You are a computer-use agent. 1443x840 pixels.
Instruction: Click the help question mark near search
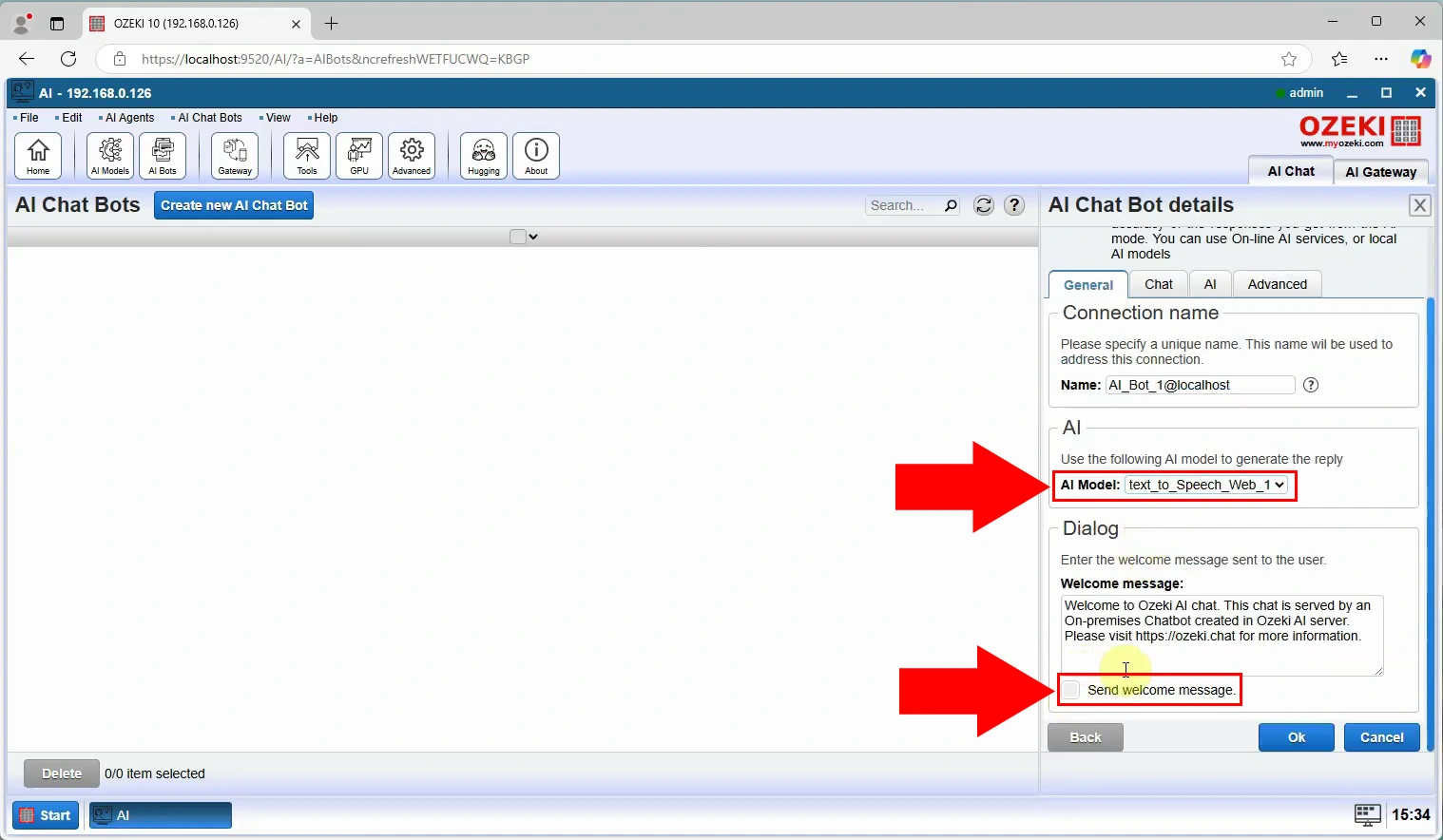(x=1014, y=205)
